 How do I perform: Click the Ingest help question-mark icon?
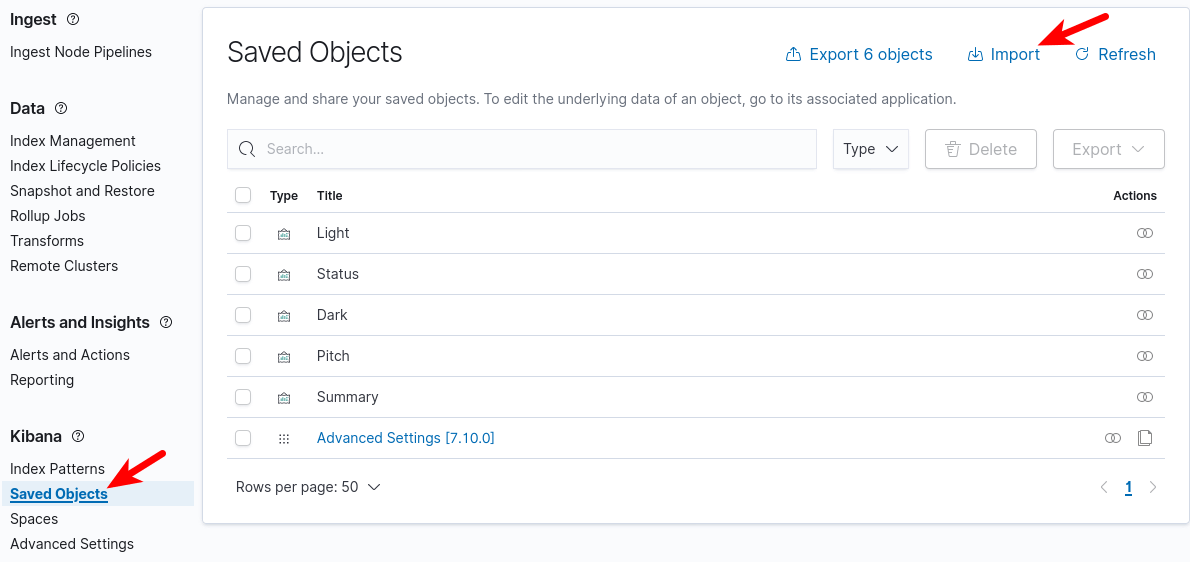click(x=72, y=19)
